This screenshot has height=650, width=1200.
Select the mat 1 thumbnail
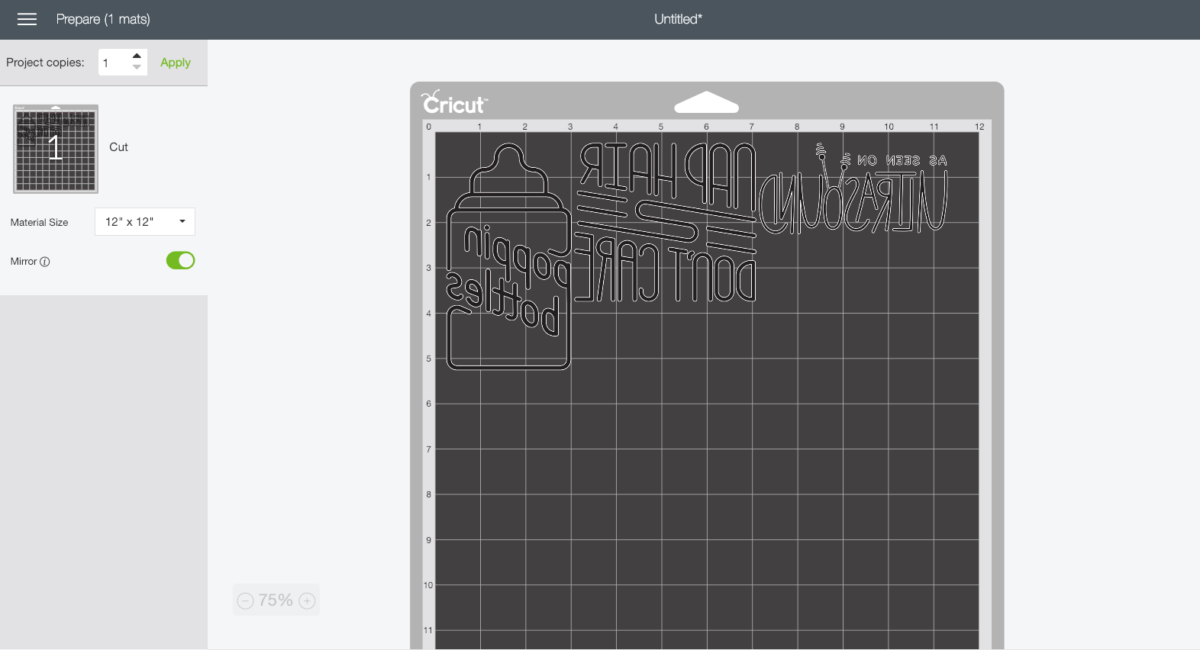[56, 149]
